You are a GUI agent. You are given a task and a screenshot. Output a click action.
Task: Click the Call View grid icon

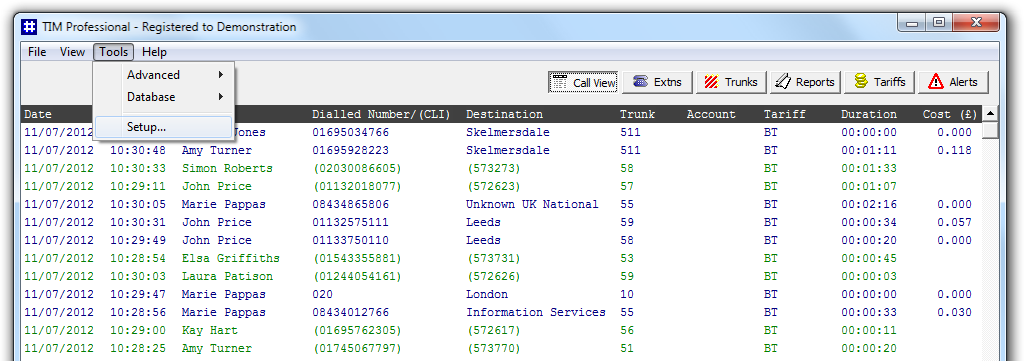560,82
